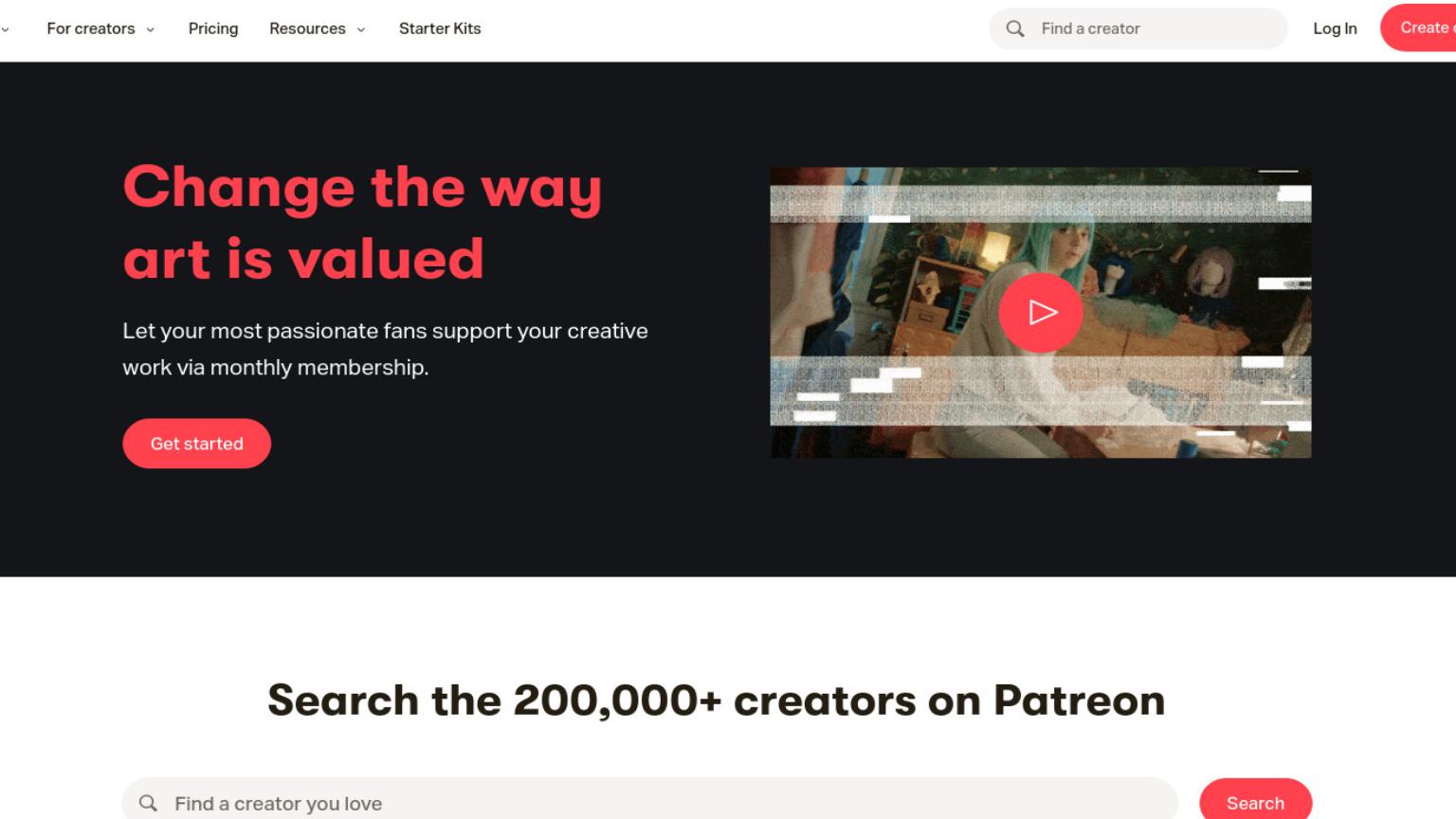Viewport: 1456px width, 819px height.
Task: Click the magnifier icon beside 'Find a creator you love'
Action: (149, 803)
